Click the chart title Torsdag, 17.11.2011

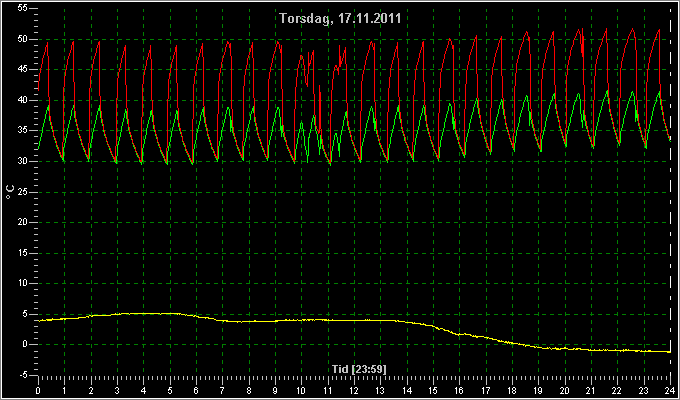click(340, 19)
